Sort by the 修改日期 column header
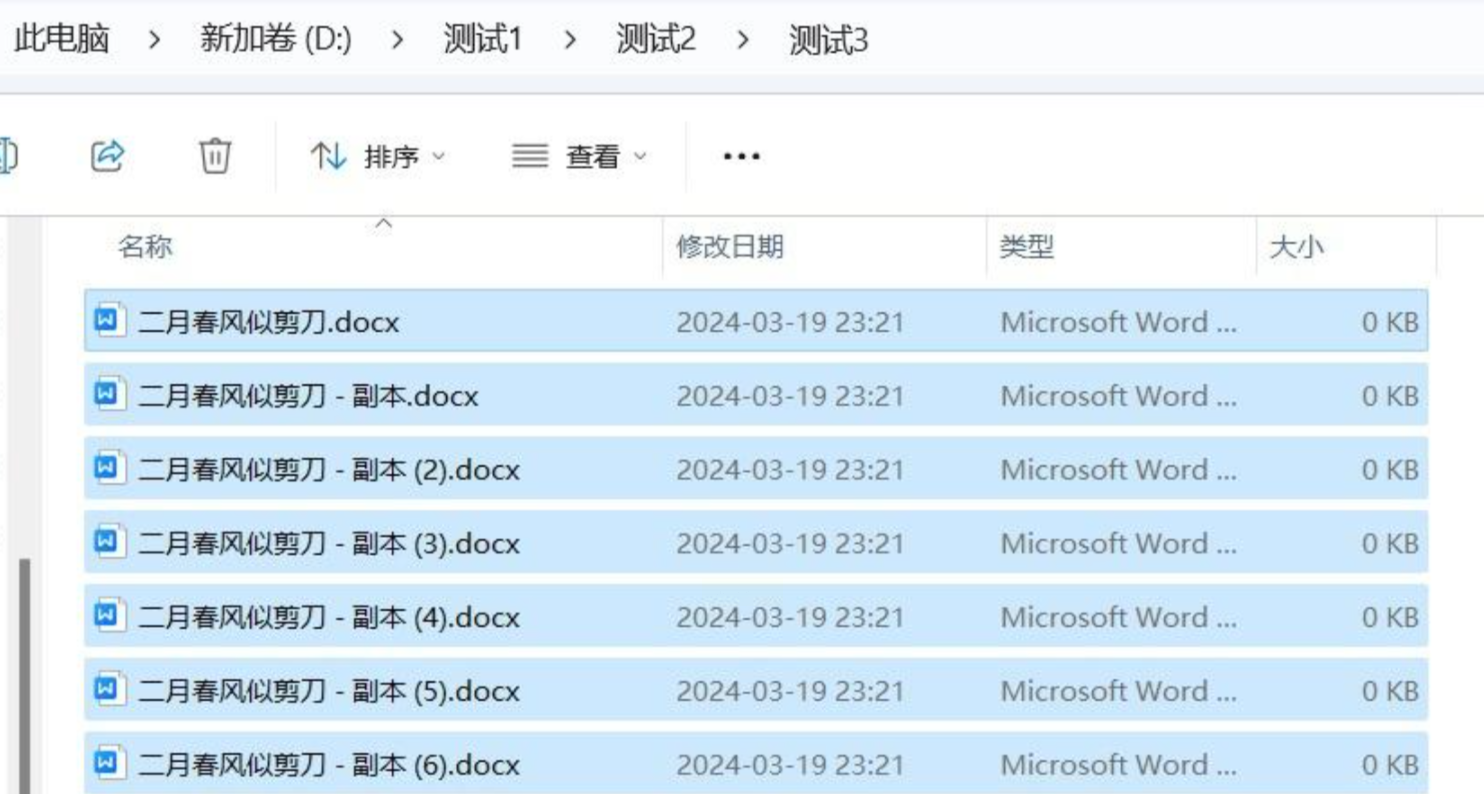Viewport: 1484px width, 794px height. 730,247
